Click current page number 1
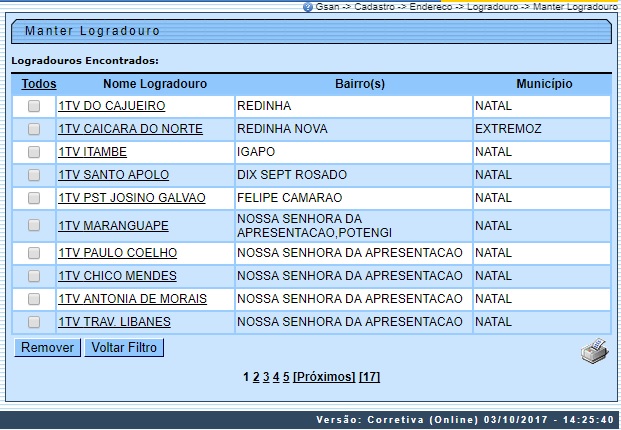Viewport: 621px width, 430px height. pos(246,377)
